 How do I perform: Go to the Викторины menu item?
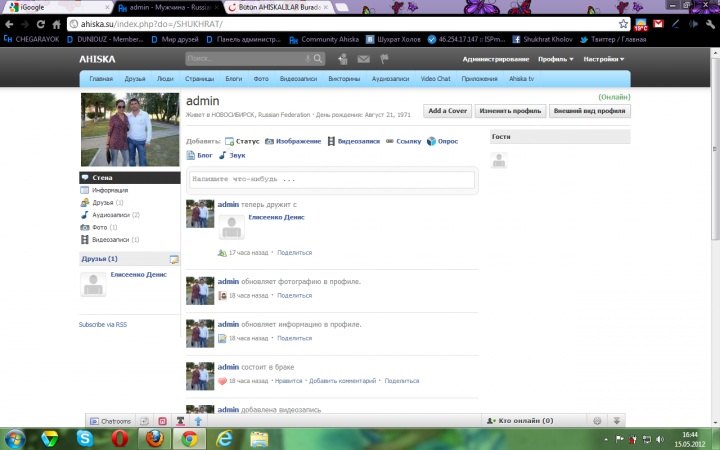pos(344,77)
